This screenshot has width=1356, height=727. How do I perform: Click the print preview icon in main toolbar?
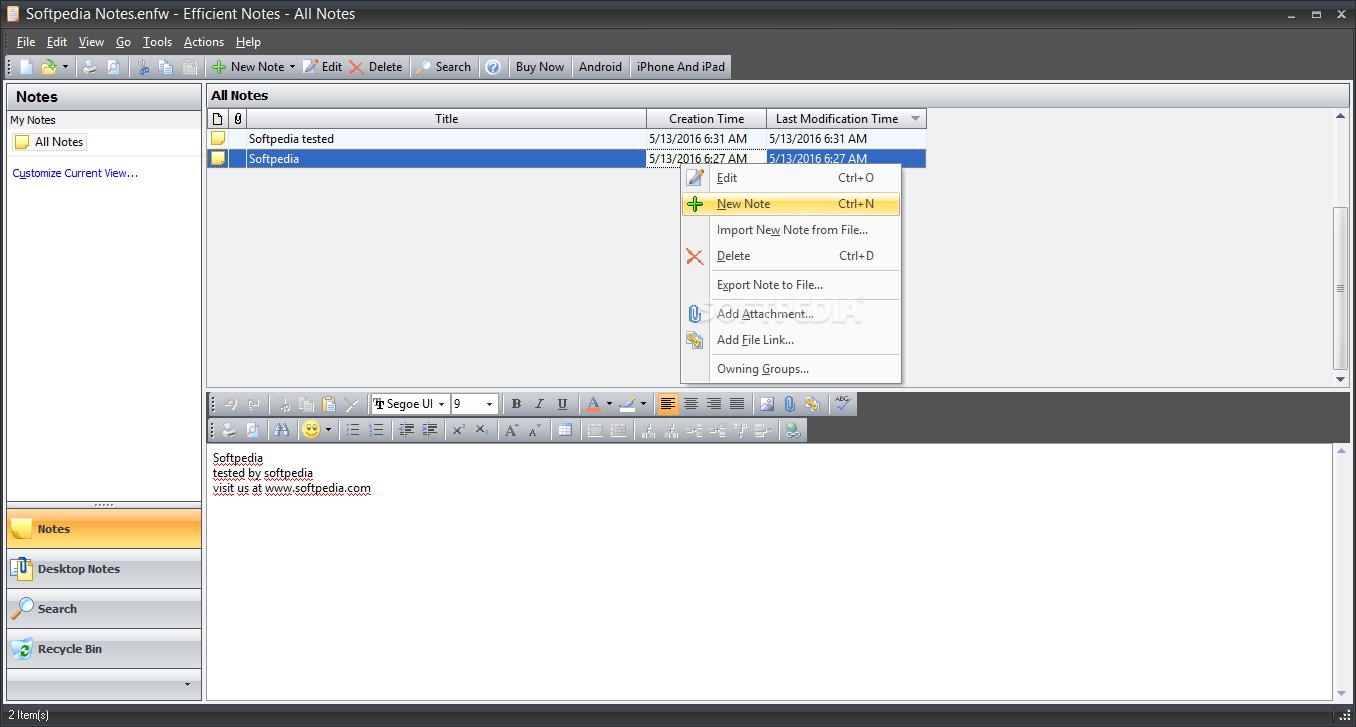pos(113,67)
